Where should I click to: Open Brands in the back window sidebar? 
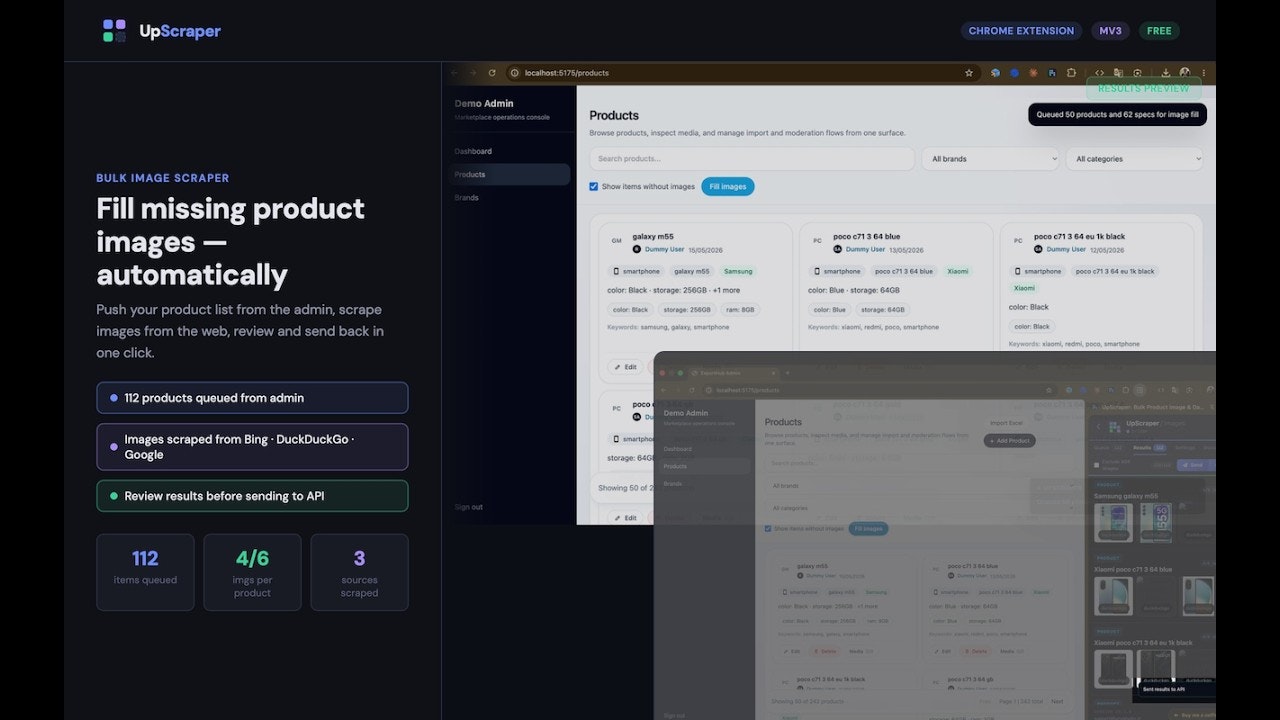pyautogui.click(x=467, y=197)
